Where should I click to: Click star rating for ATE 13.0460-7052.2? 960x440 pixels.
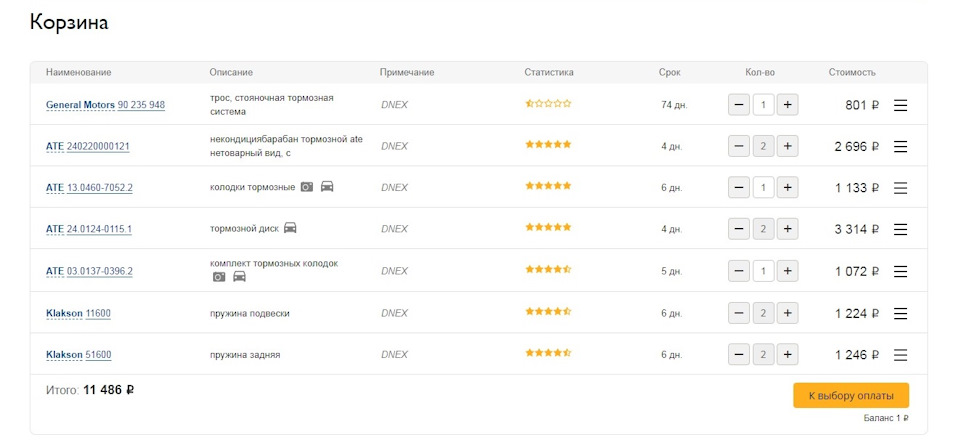click(548, 186)
